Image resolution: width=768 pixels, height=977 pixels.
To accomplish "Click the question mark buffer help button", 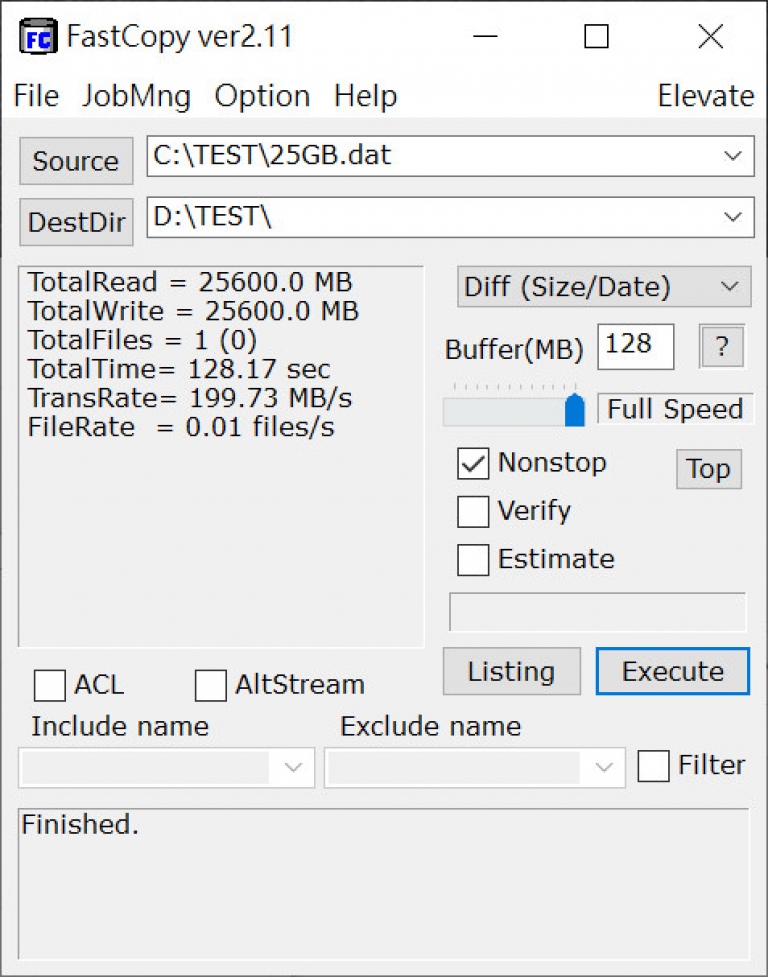I will pyautogui.click(x=721, y=346).
